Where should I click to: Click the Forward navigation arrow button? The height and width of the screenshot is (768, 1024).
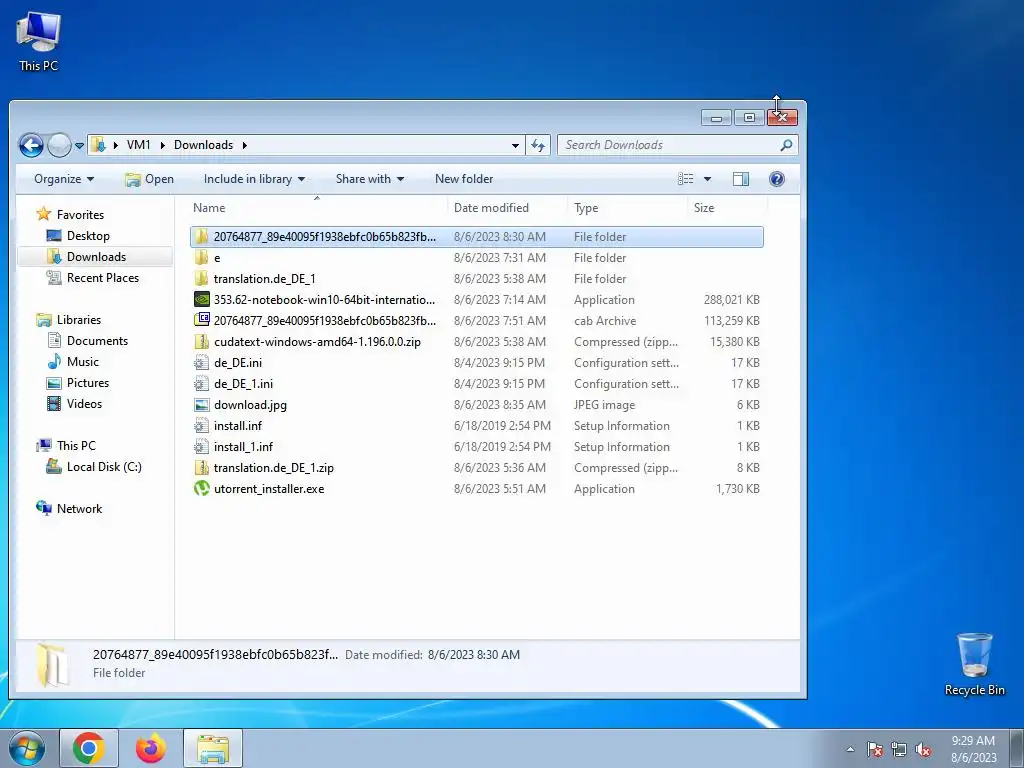coord(59,145)
